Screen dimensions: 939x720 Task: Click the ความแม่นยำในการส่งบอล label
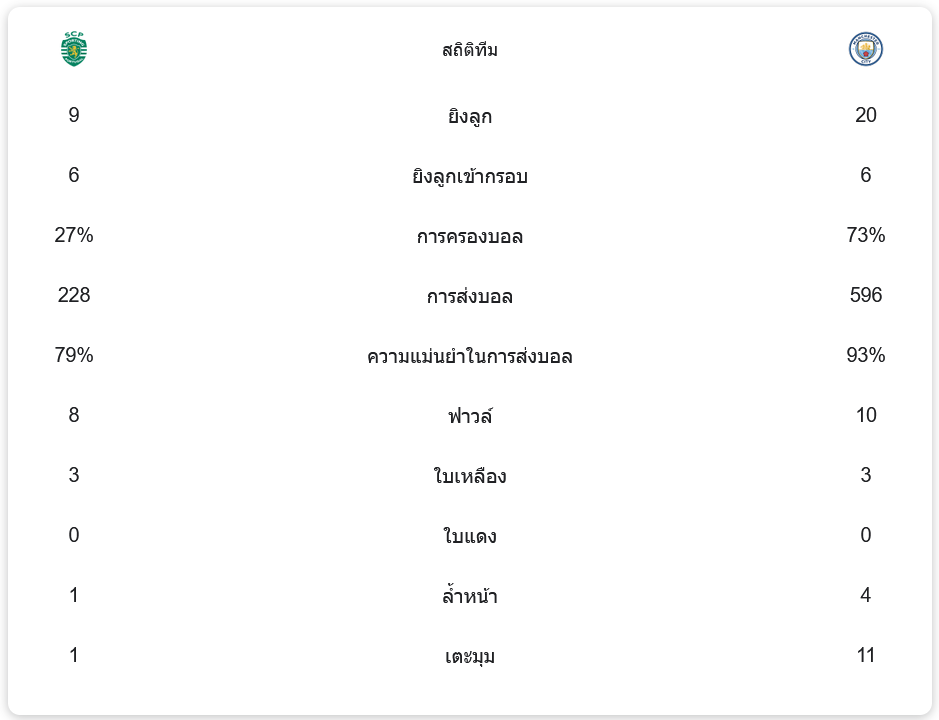coord(469,356)
